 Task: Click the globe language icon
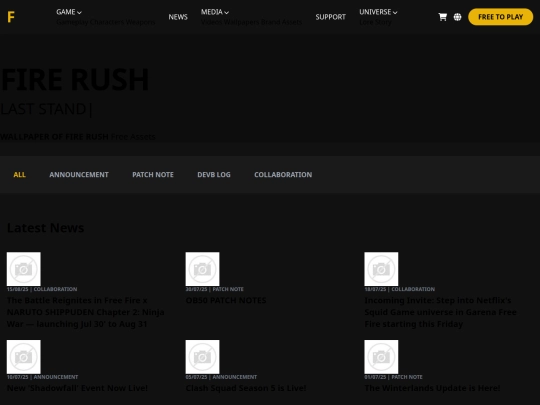click(x=457, y=17)
